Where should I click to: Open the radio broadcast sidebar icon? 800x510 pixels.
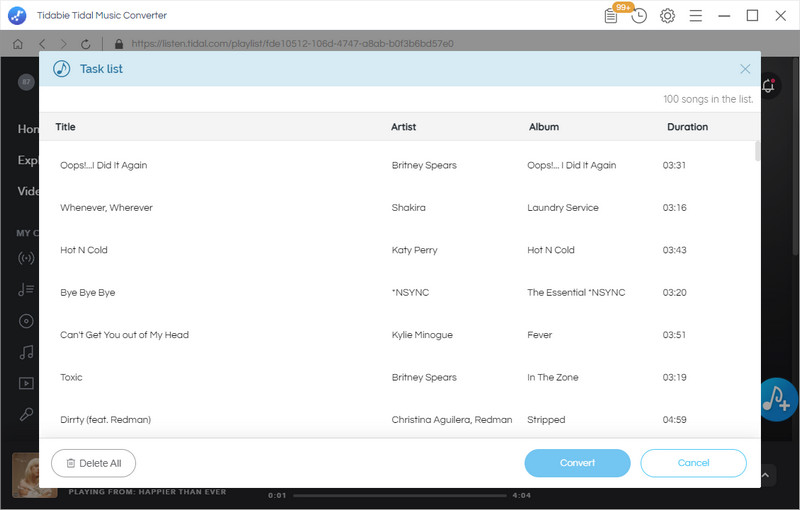click(26, 258)
